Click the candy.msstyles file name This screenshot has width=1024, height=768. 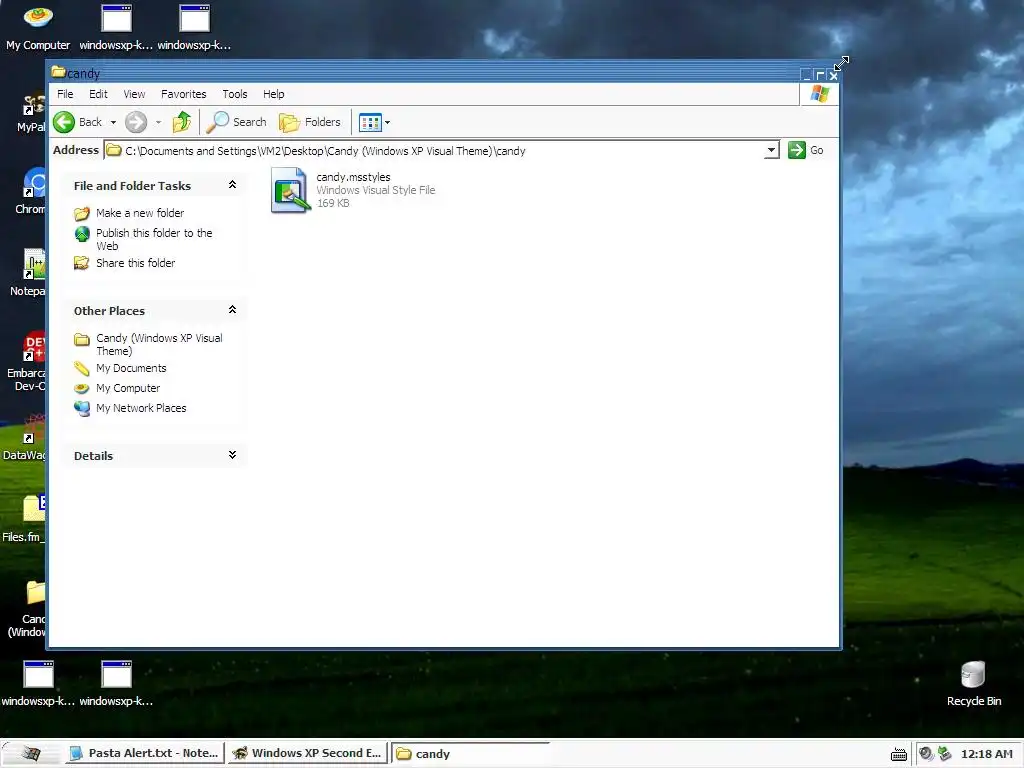353,177
